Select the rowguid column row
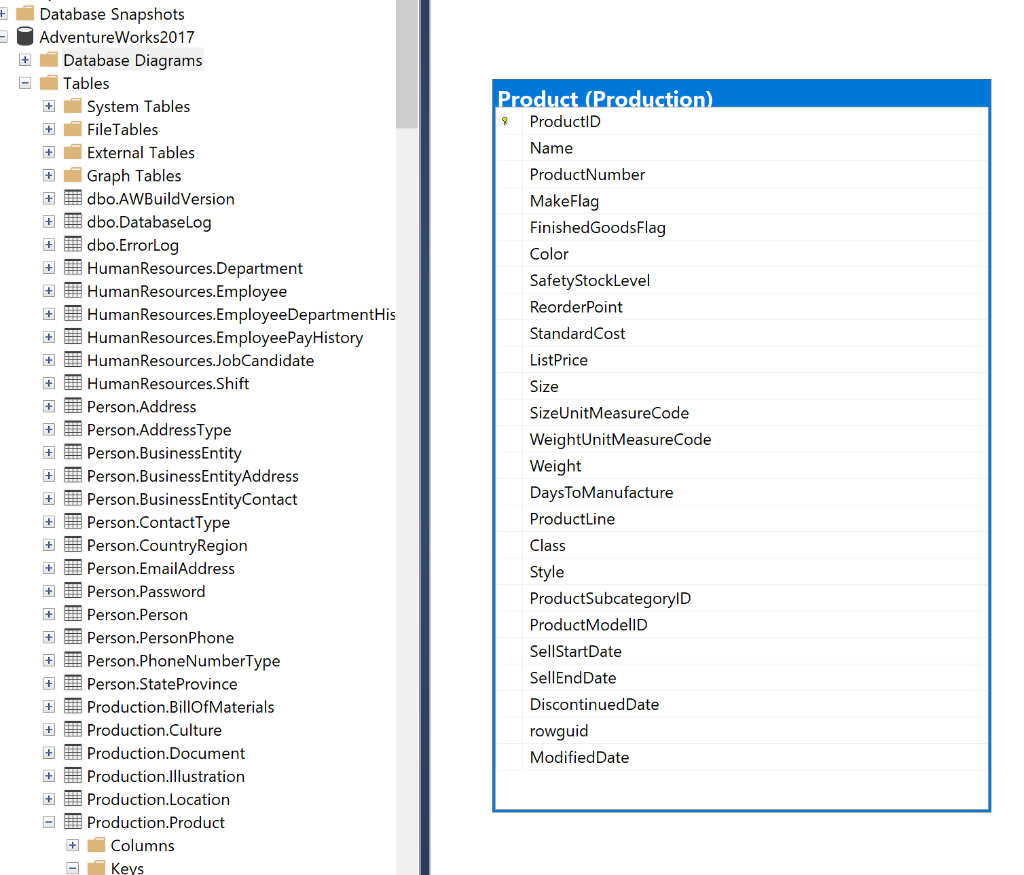 (741, 731)
